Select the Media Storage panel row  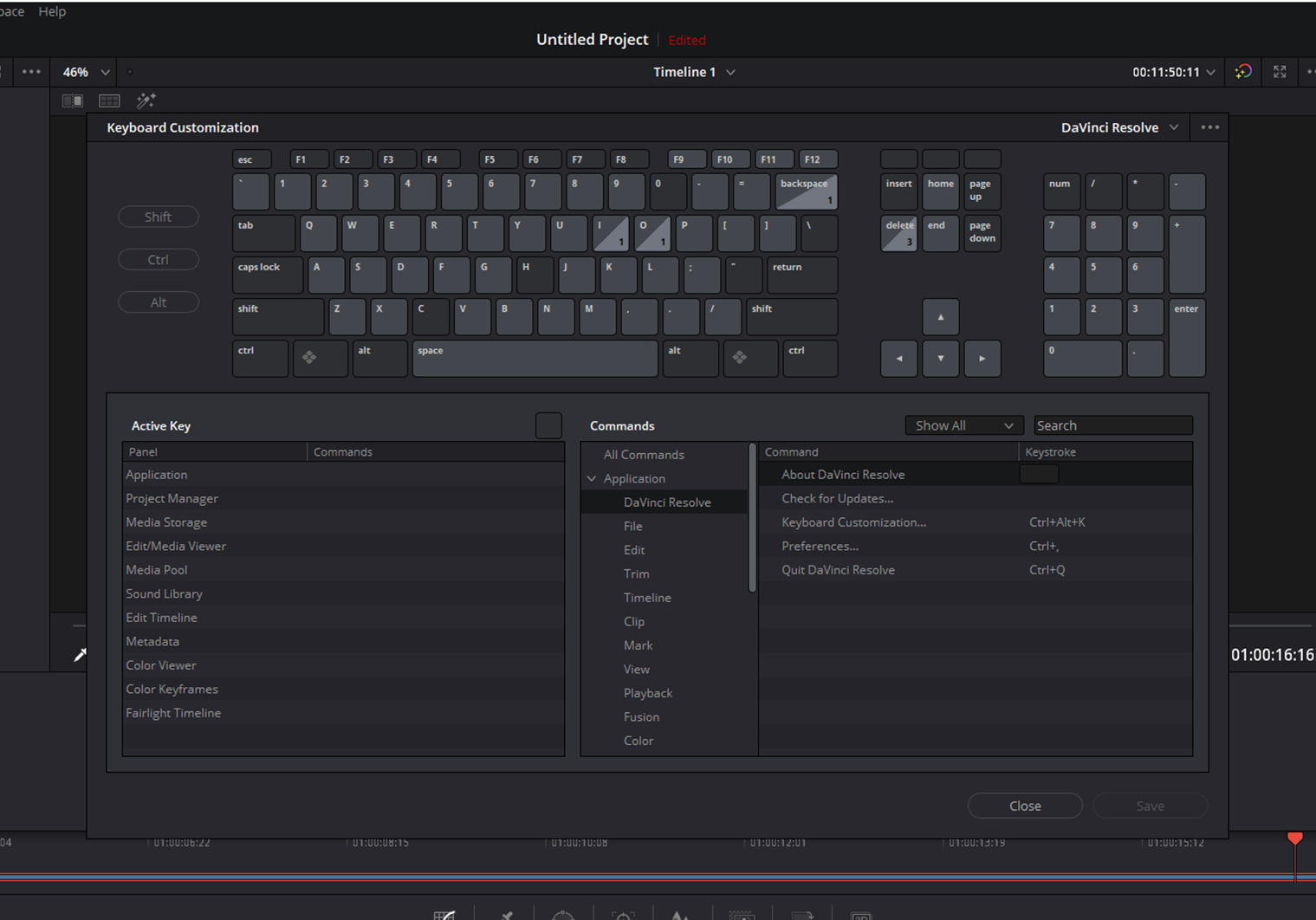click(x=344, y=522)
